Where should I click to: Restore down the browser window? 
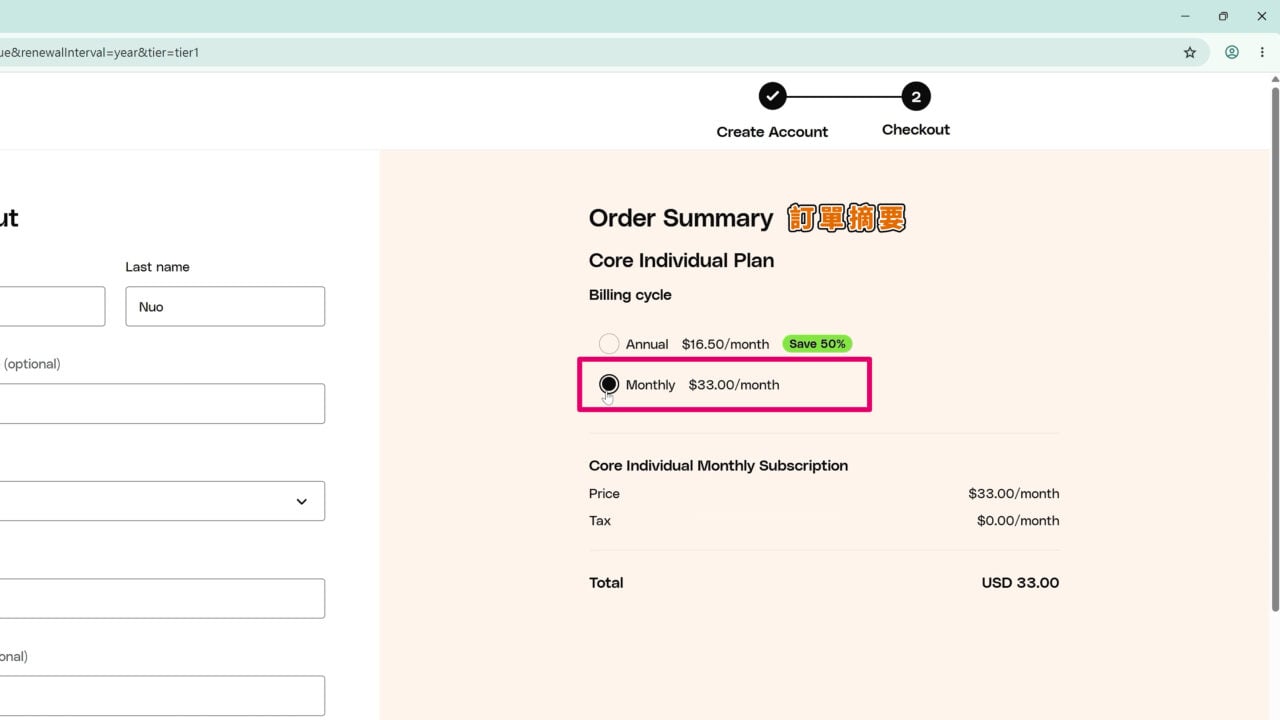click(1223, 16)
